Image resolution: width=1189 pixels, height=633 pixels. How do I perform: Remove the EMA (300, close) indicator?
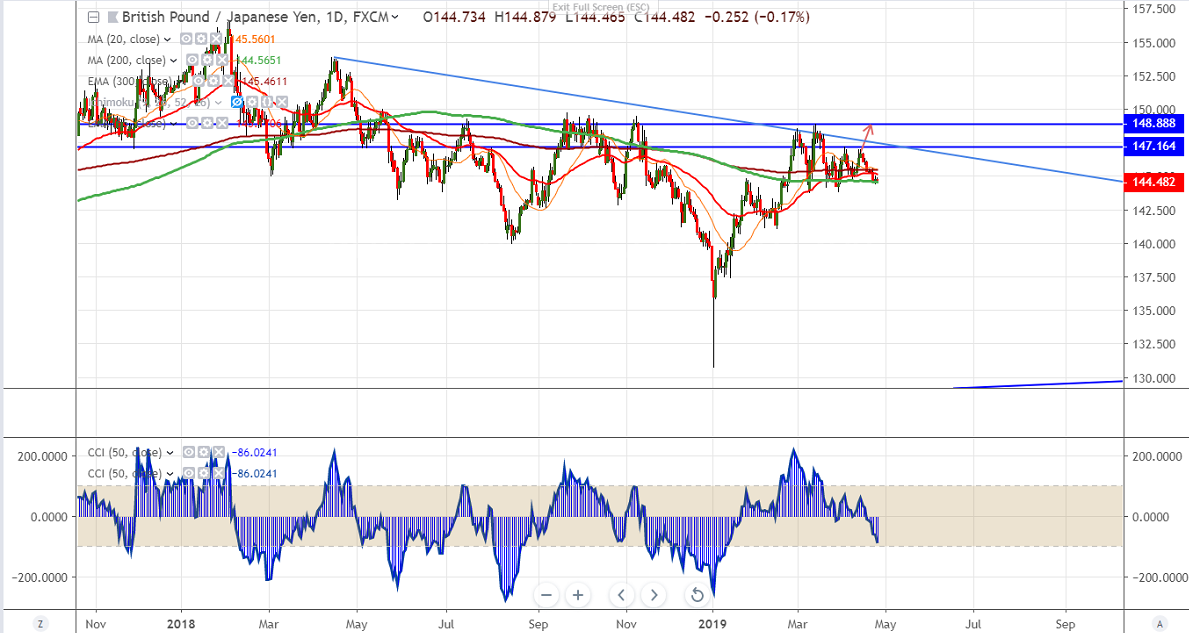point(228,81)
